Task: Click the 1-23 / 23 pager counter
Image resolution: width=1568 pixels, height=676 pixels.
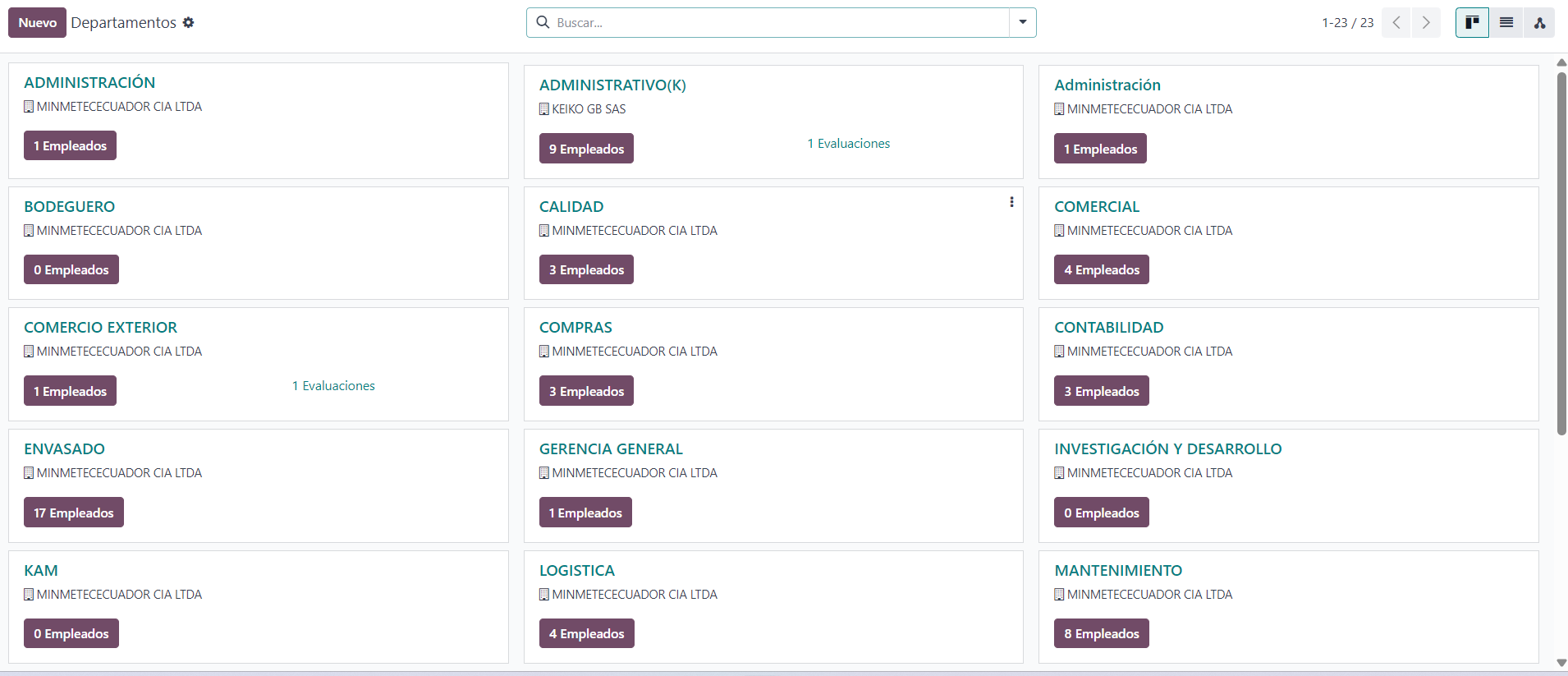Action: pos(1347,22)
